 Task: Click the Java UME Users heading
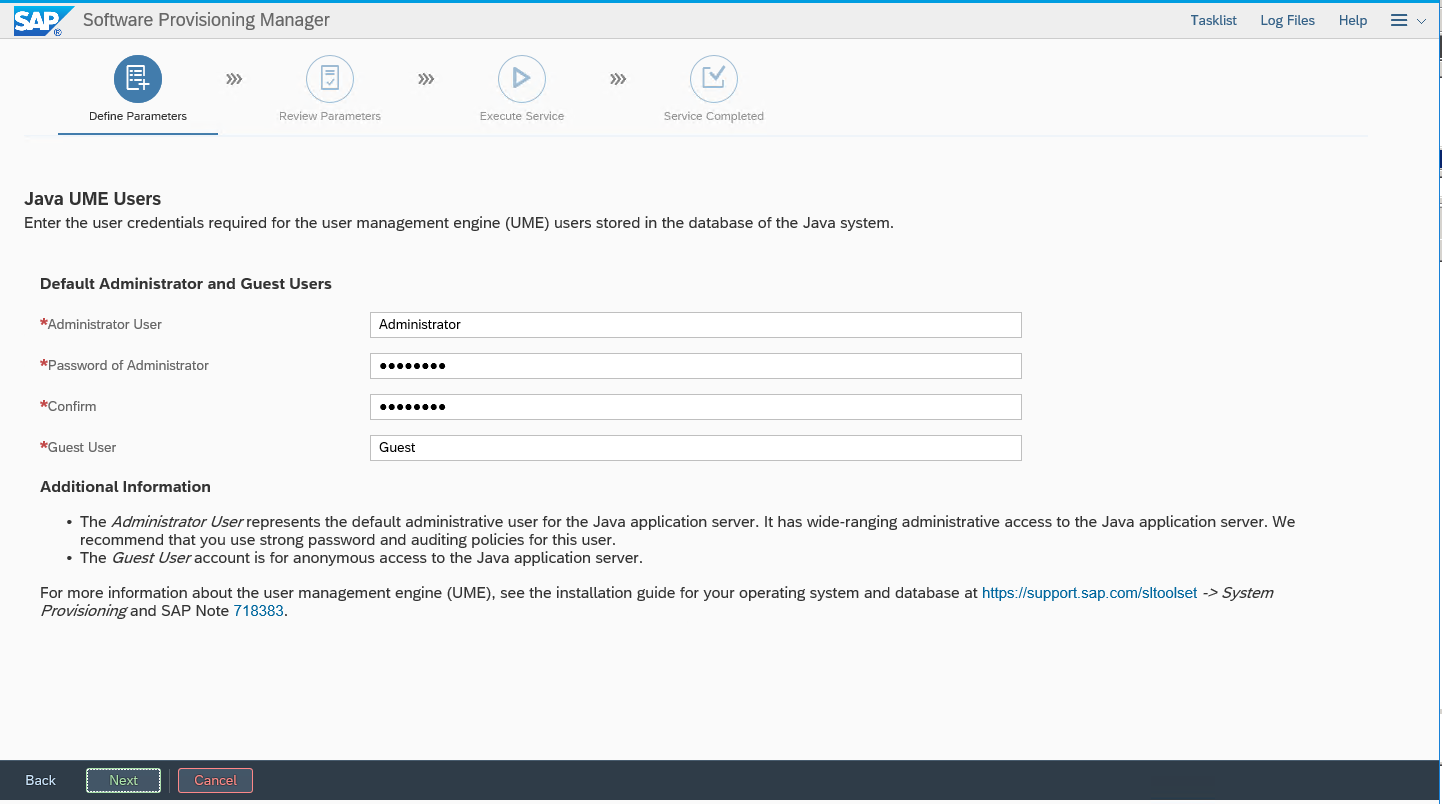click(x=93, y=199)
